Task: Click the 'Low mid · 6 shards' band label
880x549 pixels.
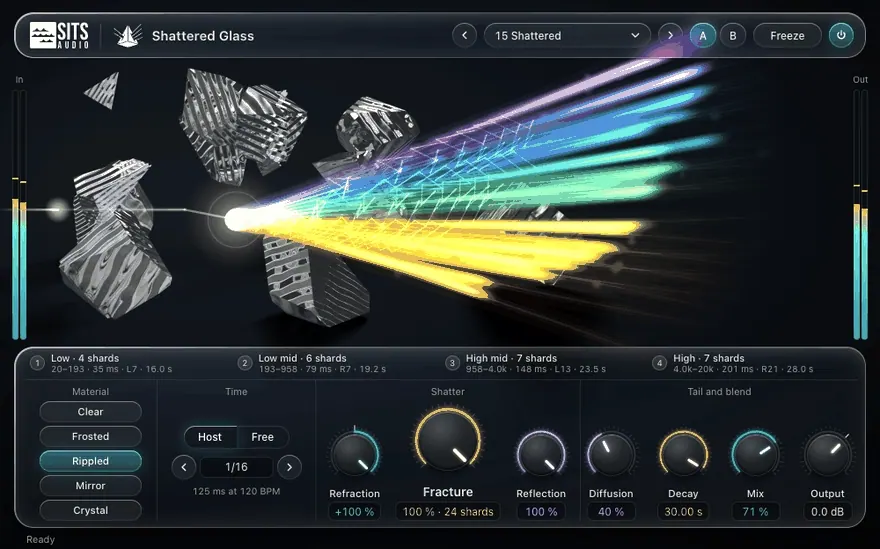Action: point(302,358)
